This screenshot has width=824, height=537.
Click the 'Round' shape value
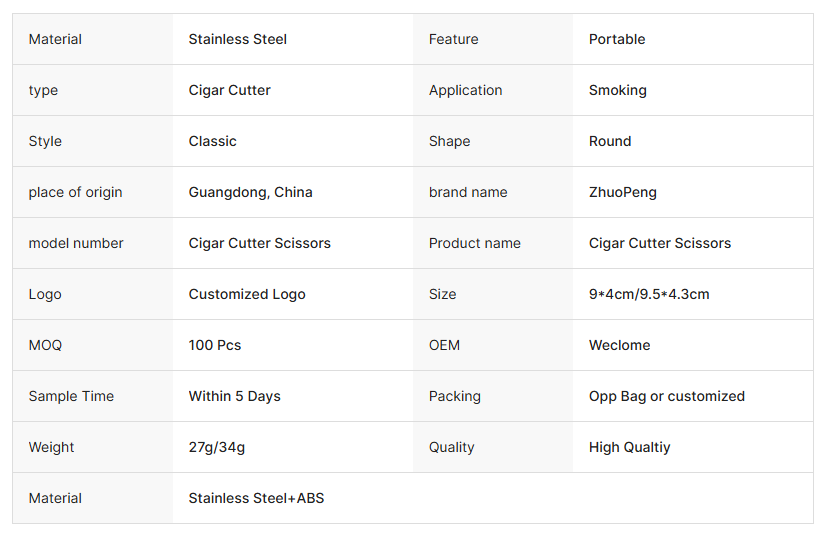(610, 141)
